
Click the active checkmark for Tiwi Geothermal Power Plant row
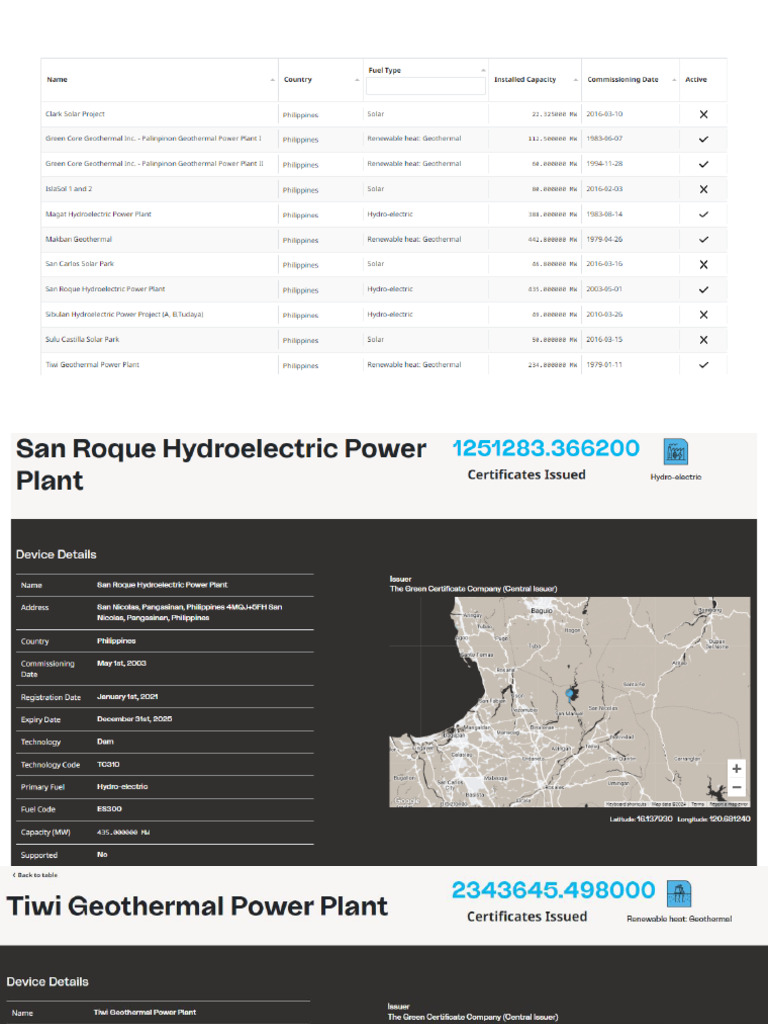click(703, 364)
